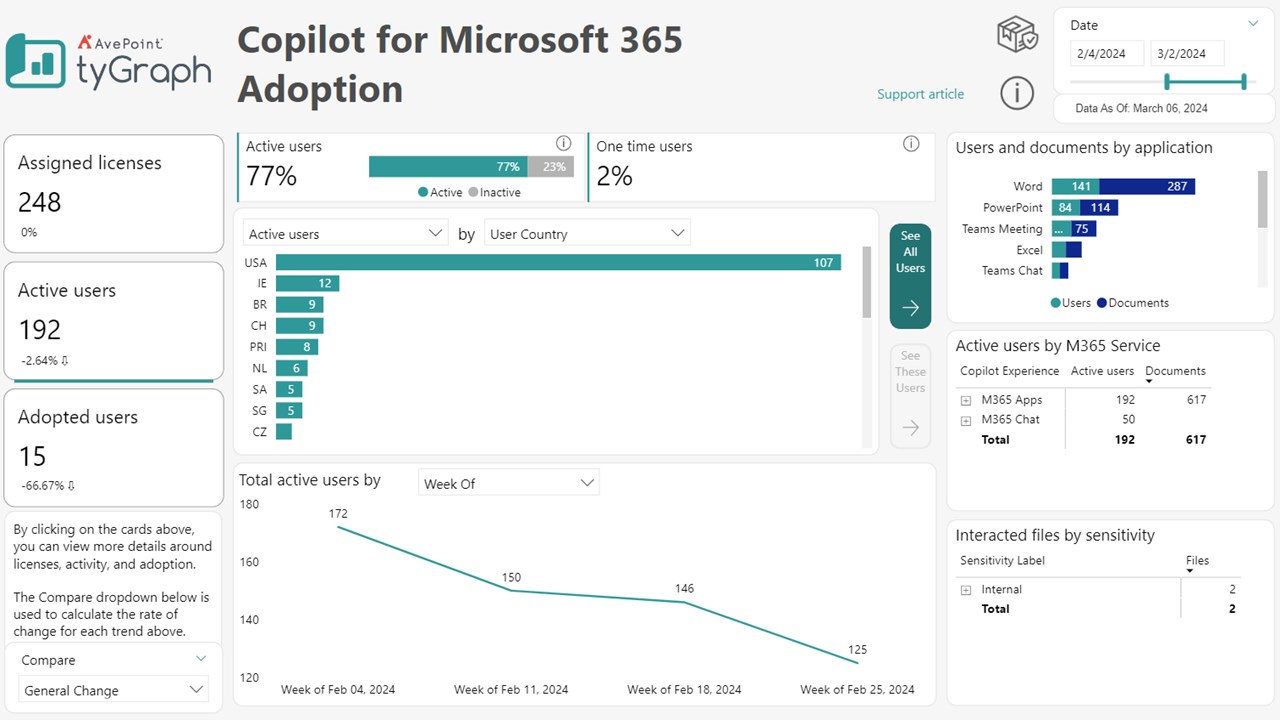Select the USA bar with 107
This screenshot has height=720, width=1280.
coord(558,262)
